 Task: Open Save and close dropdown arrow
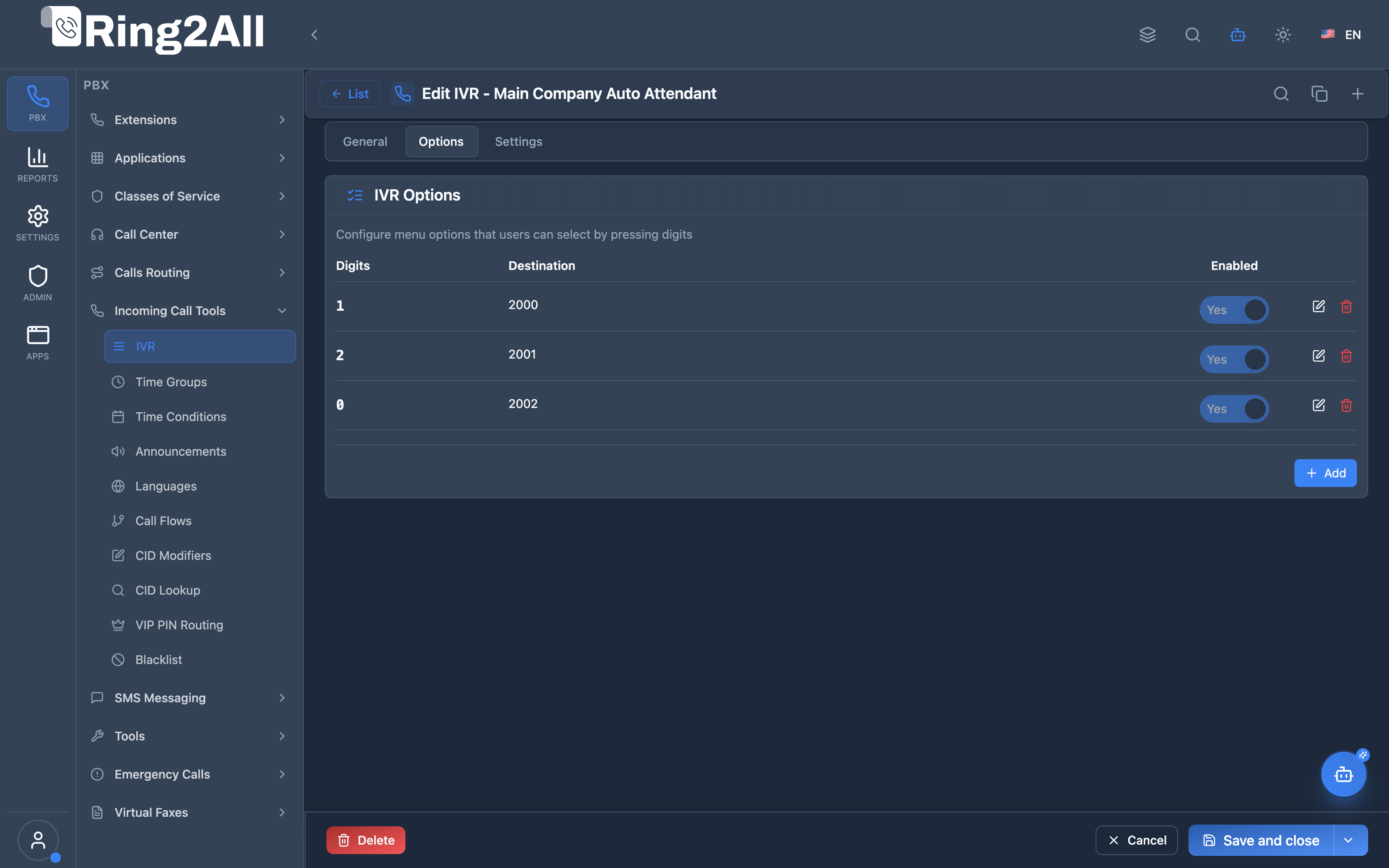(x=1349, y=840)
